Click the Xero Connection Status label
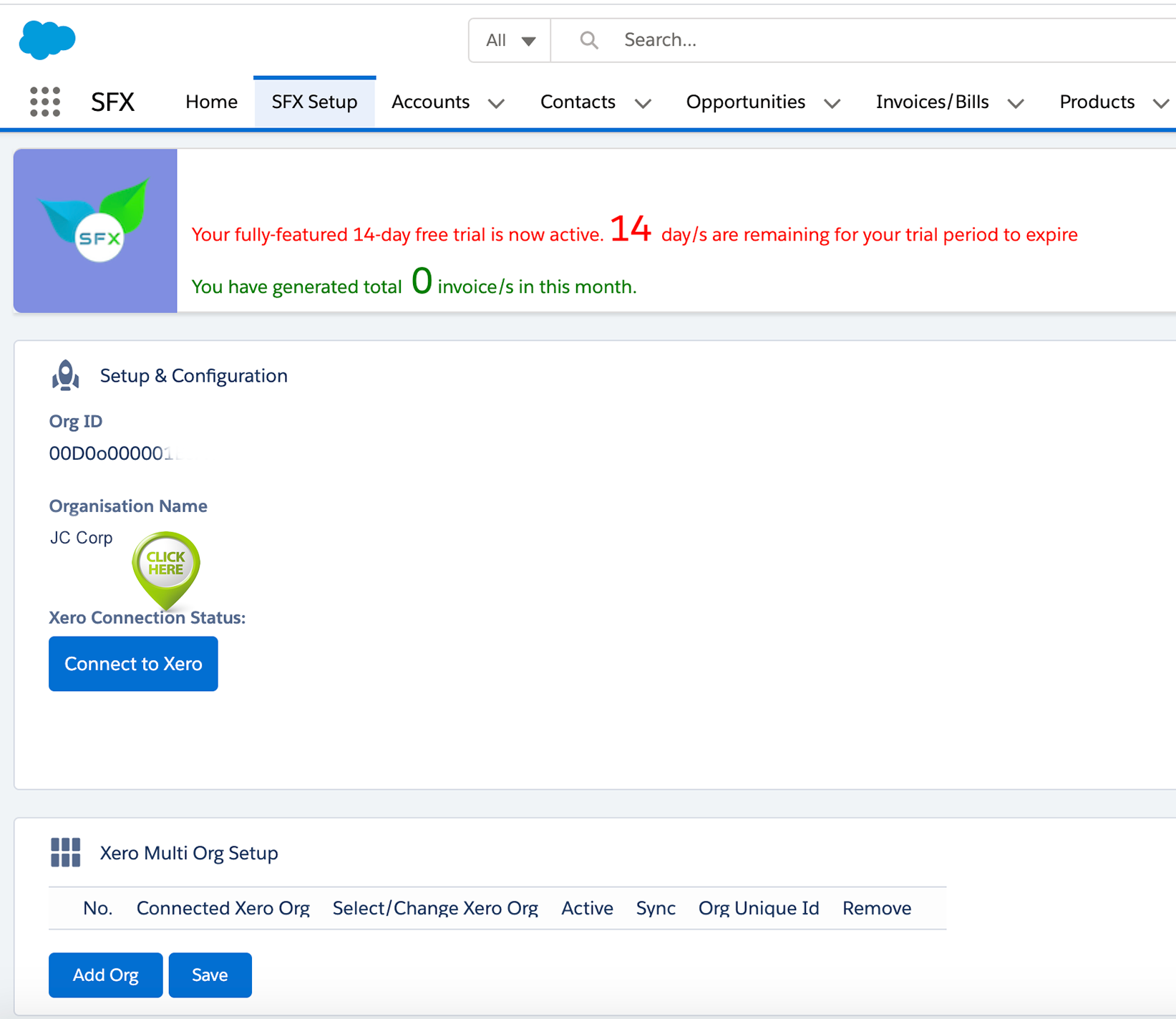Viewport: 1176px width, 1019px height. (x=147, y=617)
